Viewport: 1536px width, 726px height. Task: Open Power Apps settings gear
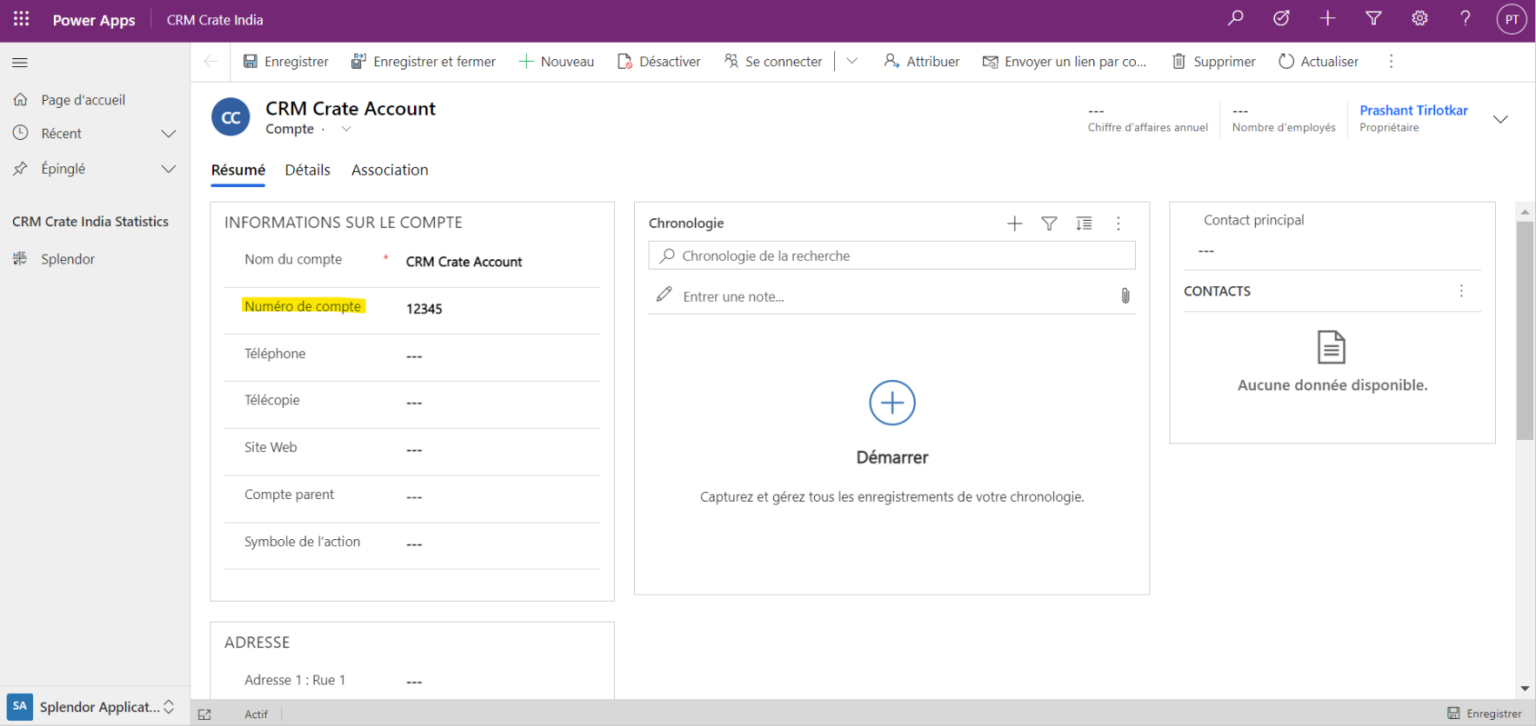pyautogui.click(x=1419, y=18)
